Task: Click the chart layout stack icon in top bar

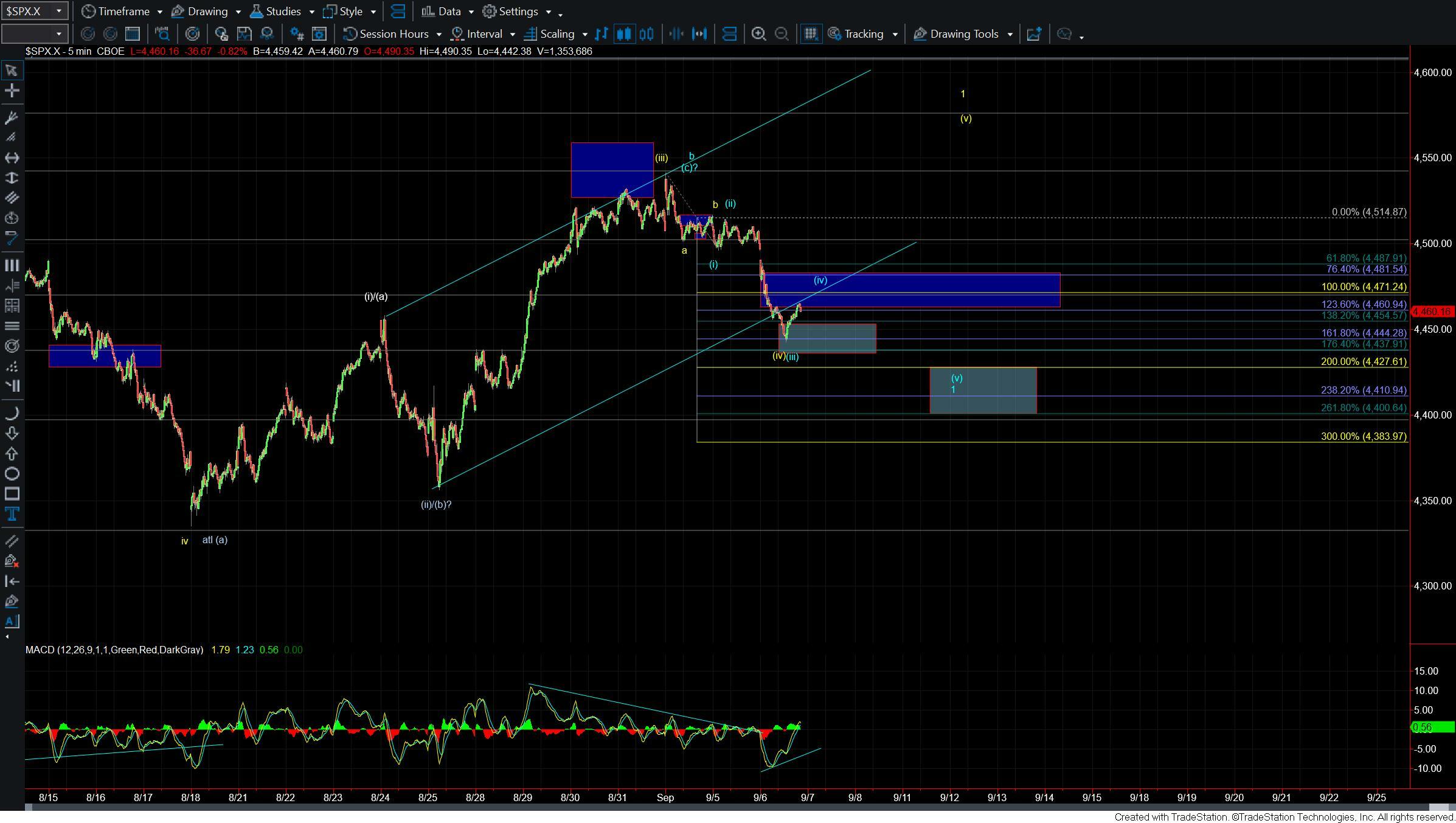Action: 398,12
